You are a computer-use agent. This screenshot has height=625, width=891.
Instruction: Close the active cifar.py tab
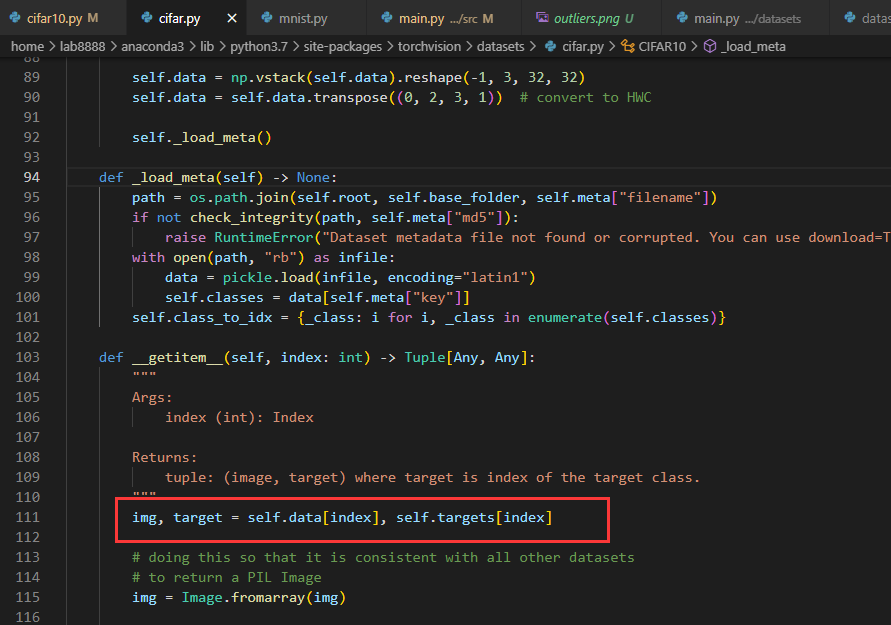[x=231, y=17]
